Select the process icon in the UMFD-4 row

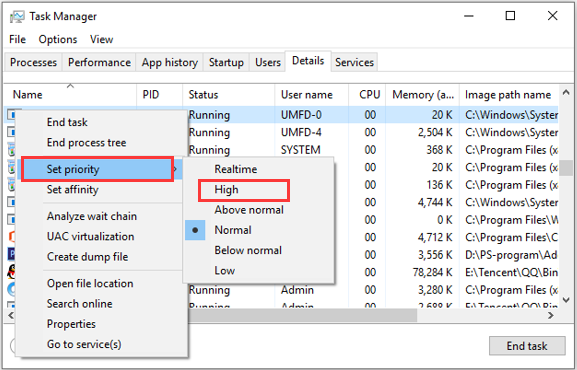(x=11, y=132)
